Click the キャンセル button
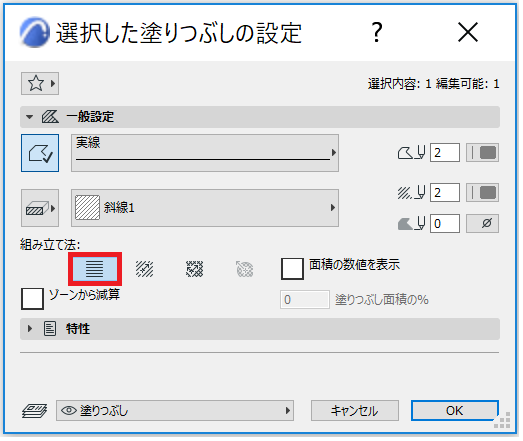 (355, 411)
